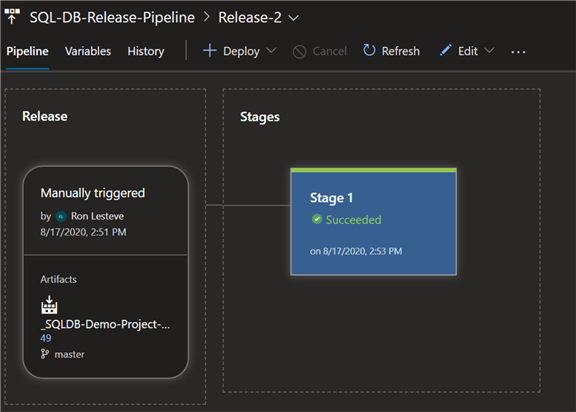576x412 pixels.
Task: Switch to the Pipeline tab
Action: click(27, 51)
